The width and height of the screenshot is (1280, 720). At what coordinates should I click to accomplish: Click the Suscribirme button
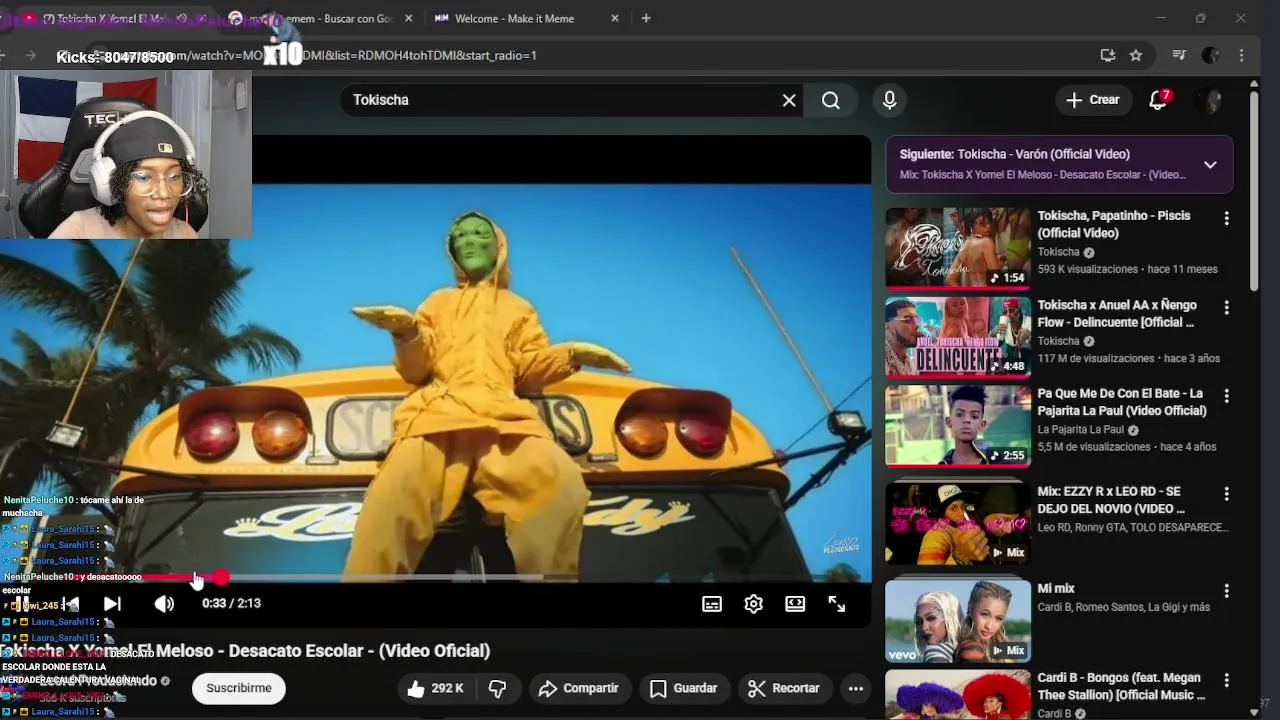pyautogui.click(x=239, y=688)
